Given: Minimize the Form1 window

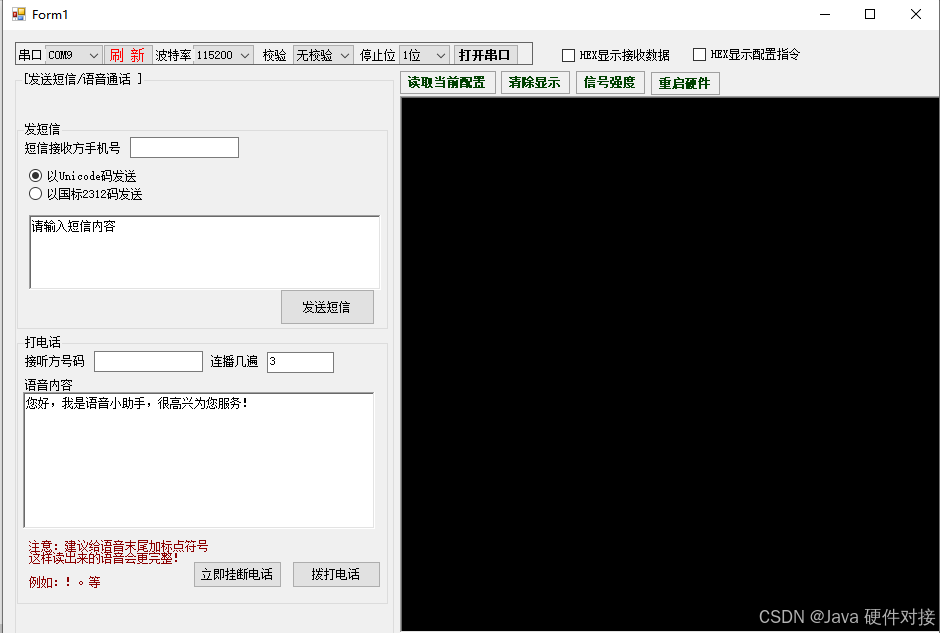Looking at the screenshot, I should [825, 14].
